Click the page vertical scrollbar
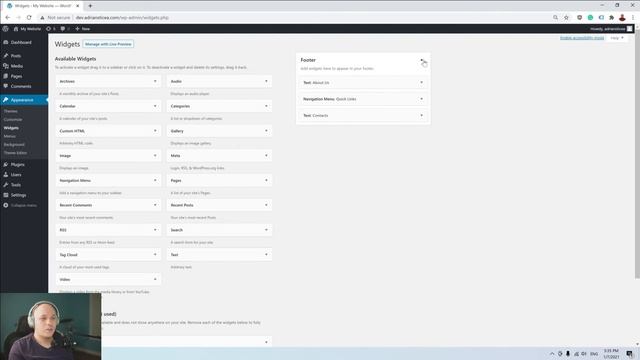640x360 pixels. [x=637, y=155]
